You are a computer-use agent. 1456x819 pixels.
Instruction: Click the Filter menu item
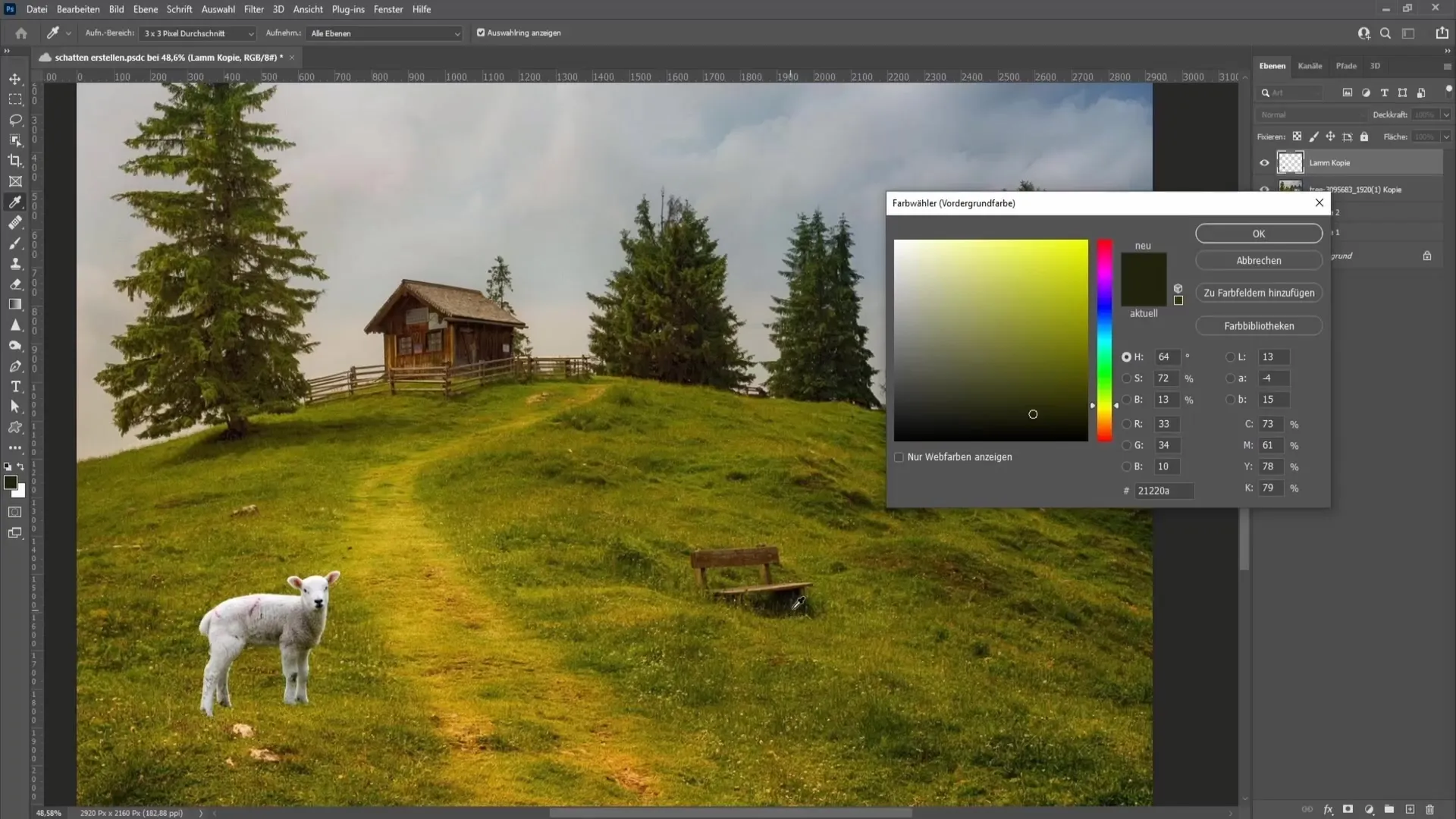254,9
